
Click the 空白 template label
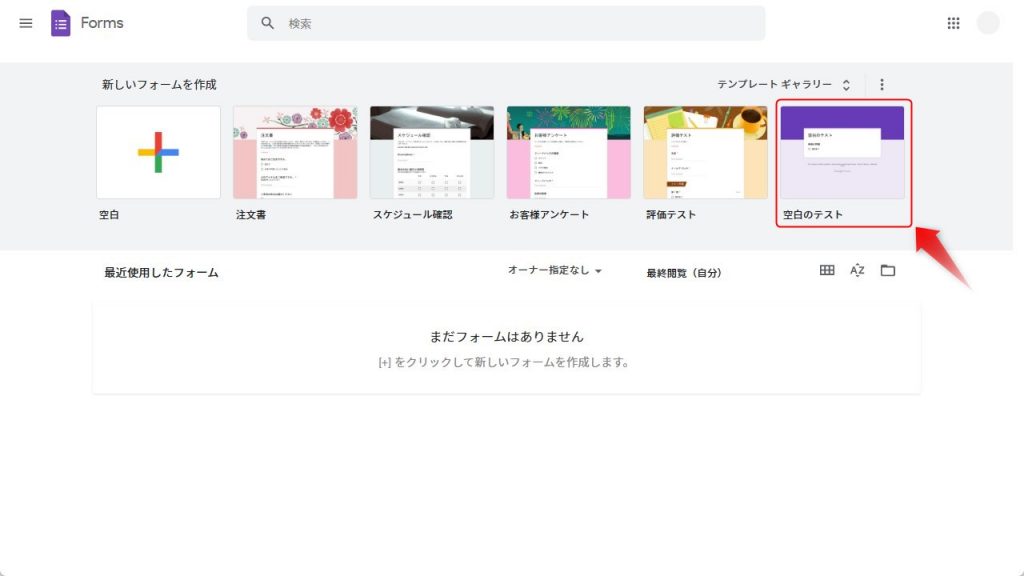click(109, 215)
